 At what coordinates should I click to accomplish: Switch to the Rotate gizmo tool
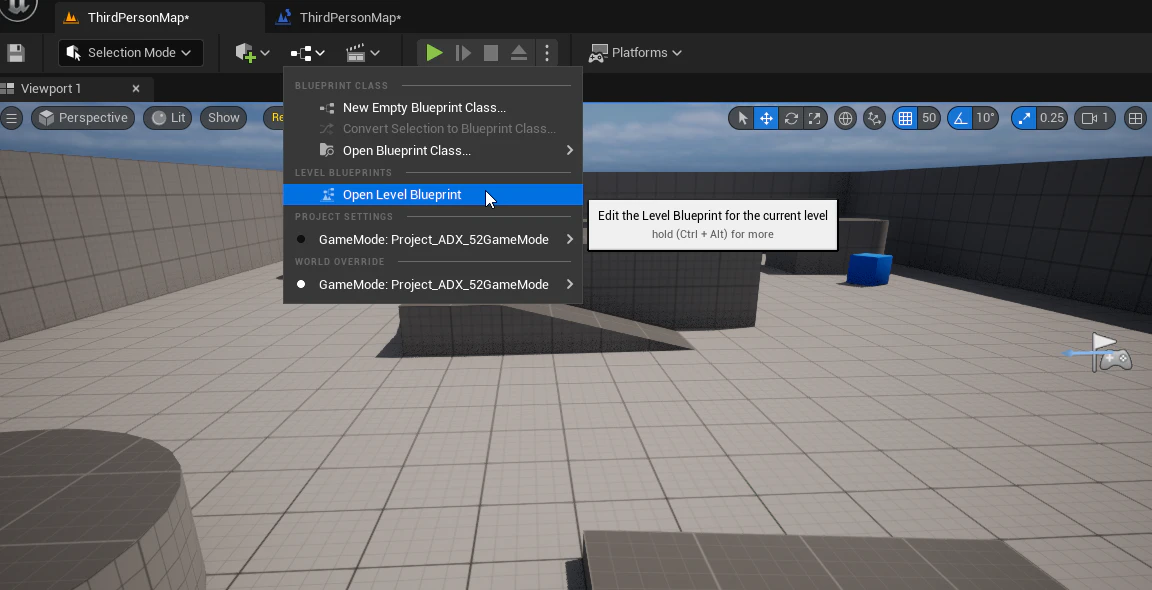791,118
